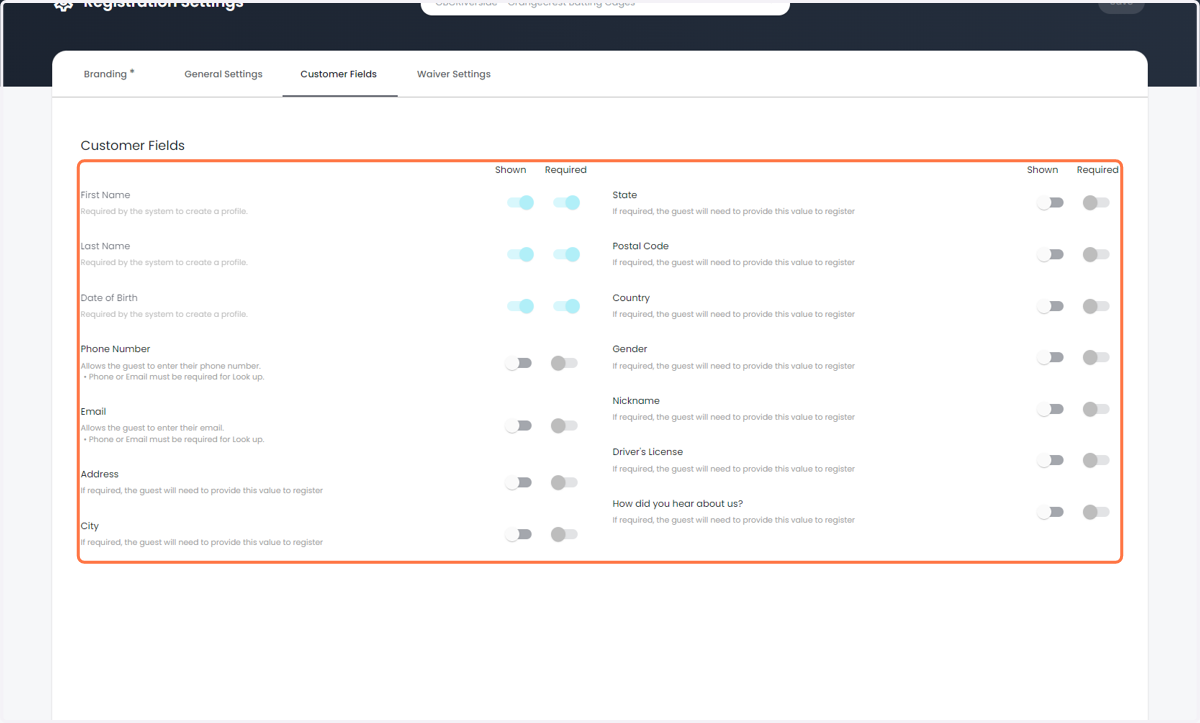Click the "City" field label
The height and width of the screenshot is (723, 1200).
(89, 526)
